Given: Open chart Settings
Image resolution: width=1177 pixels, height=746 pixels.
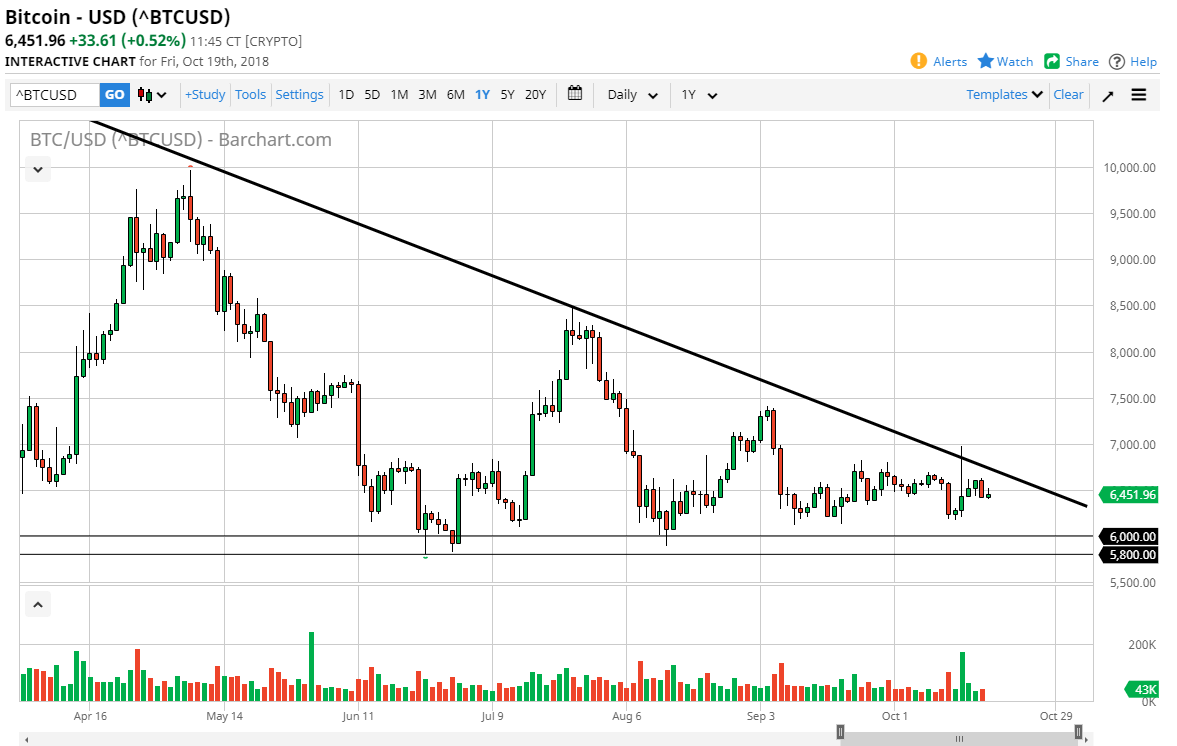Looking at the screenshot, I should (299, 94).
